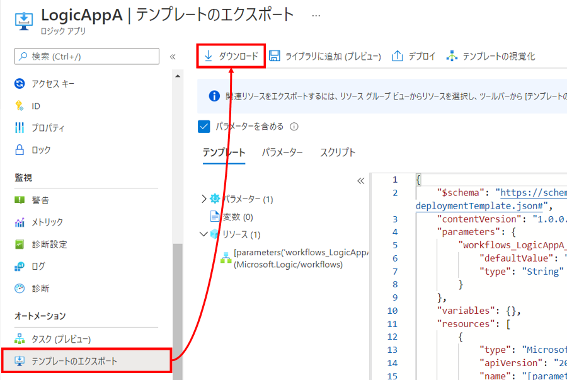Viewport: 568px width, 380px height.
Task: Click the ロック padlock icon
Action: pos(20,150)
